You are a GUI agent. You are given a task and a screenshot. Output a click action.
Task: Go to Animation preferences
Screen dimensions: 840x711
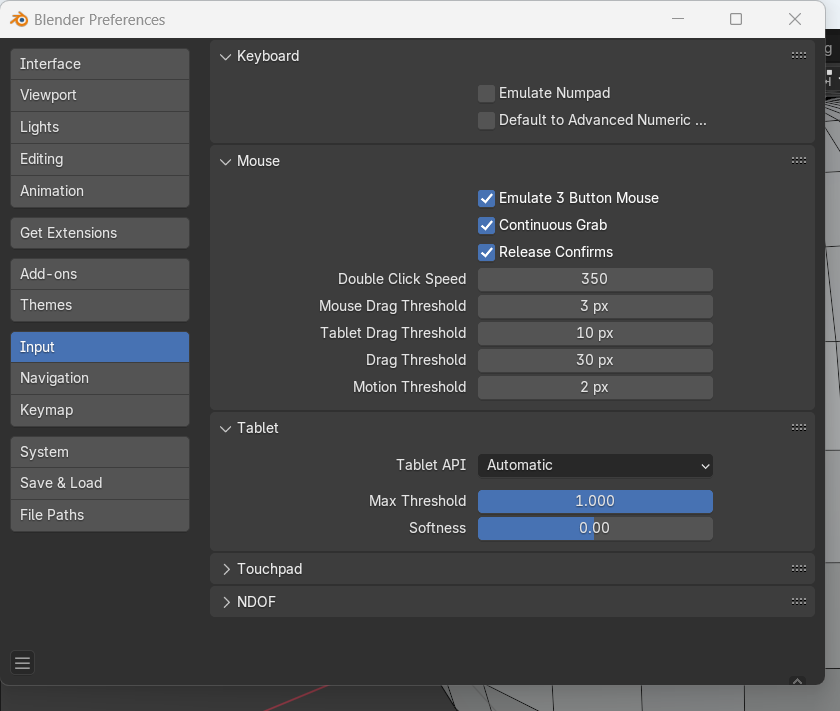(100, 191)
